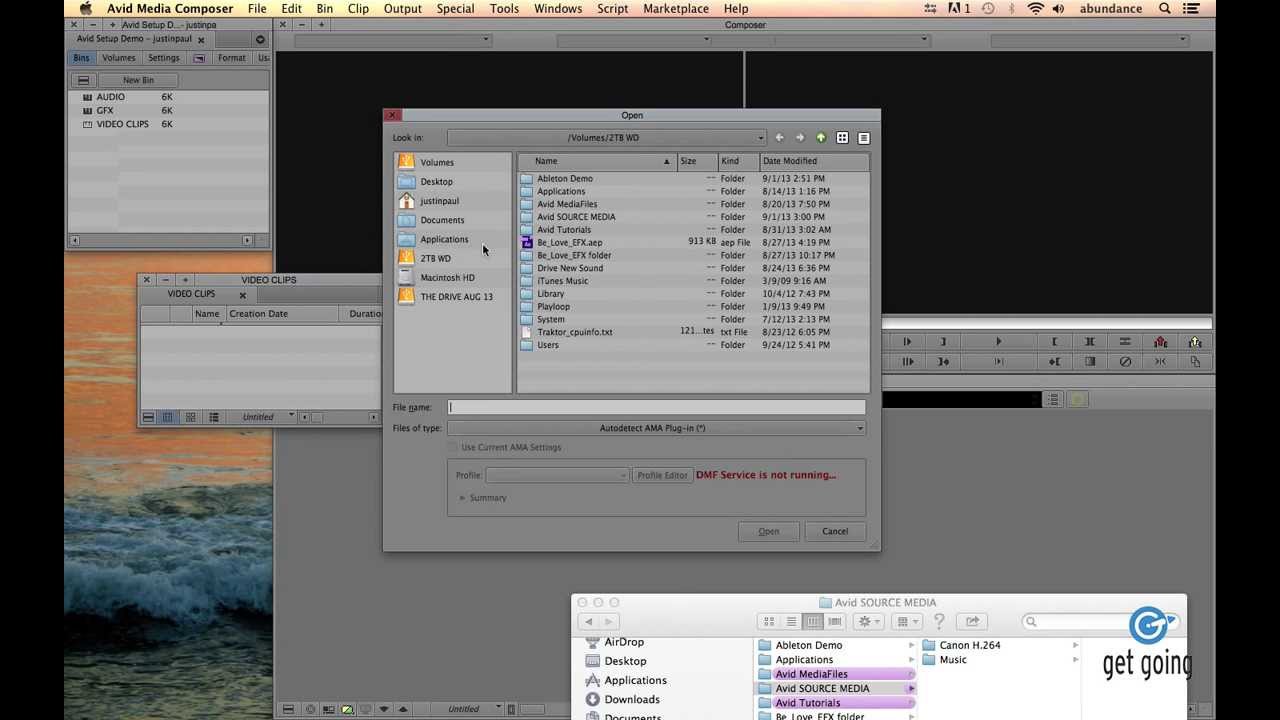The image size is (1280, 720).
Task: Expand Canon H.264 folder arrow in Finder
Action: (x=1076, y=645)
